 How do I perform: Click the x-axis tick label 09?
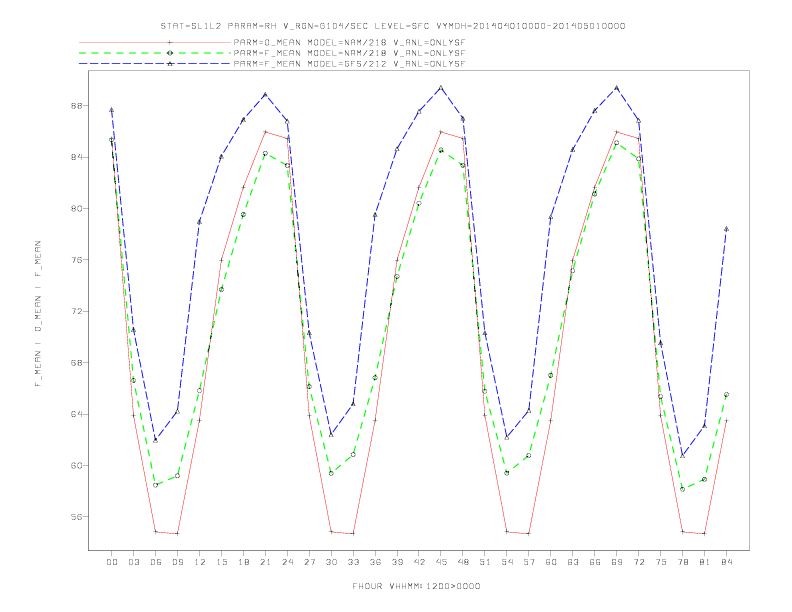pos(177,562)
